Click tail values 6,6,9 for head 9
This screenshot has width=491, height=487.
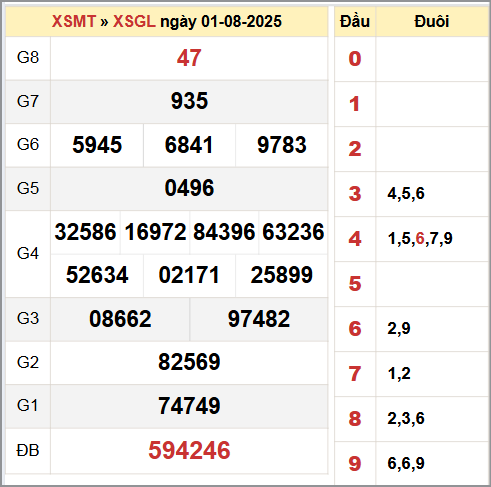click(406, 463)
